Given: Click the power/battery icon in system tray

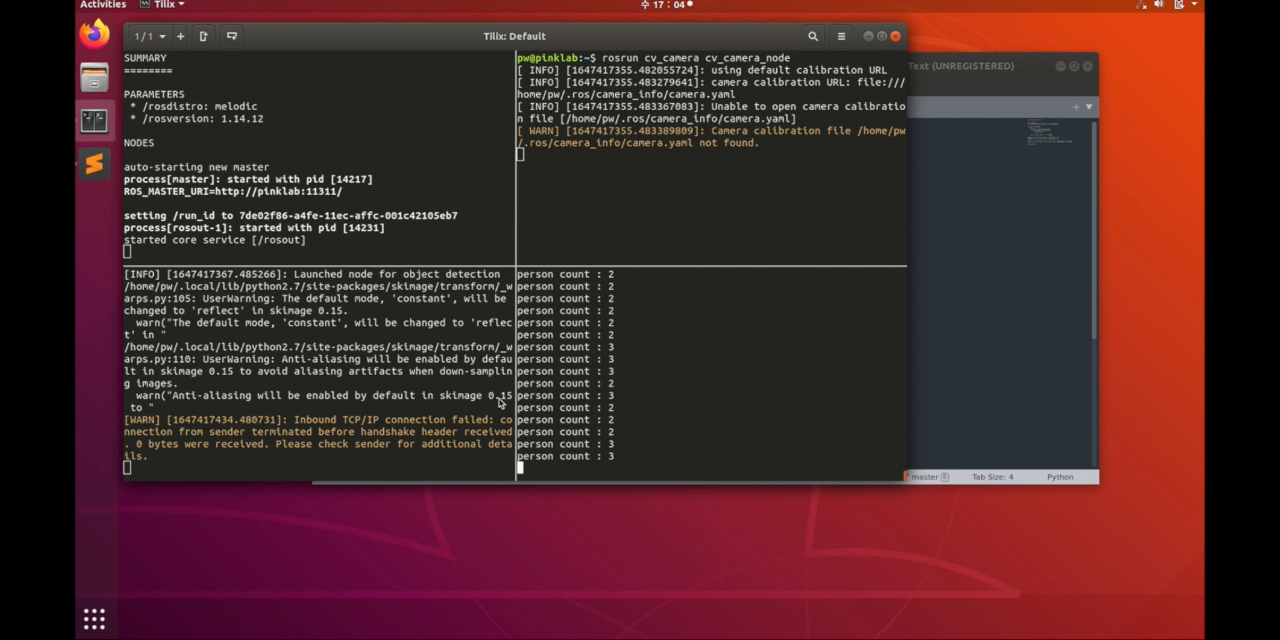Looking at the screenshot, I should (1178, 5).
